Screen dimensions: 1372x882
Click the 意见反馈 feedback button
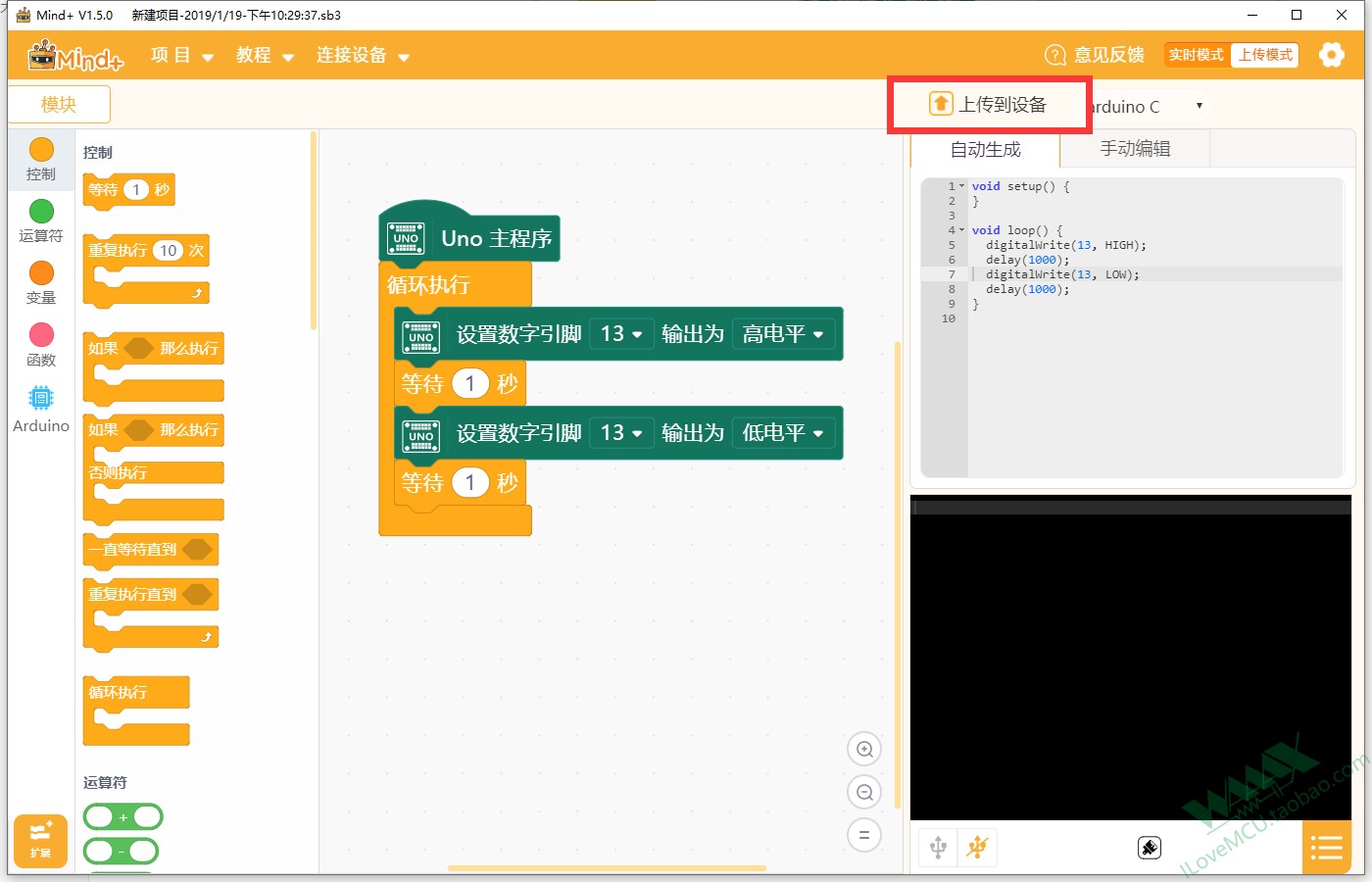tap(1095, 55)
